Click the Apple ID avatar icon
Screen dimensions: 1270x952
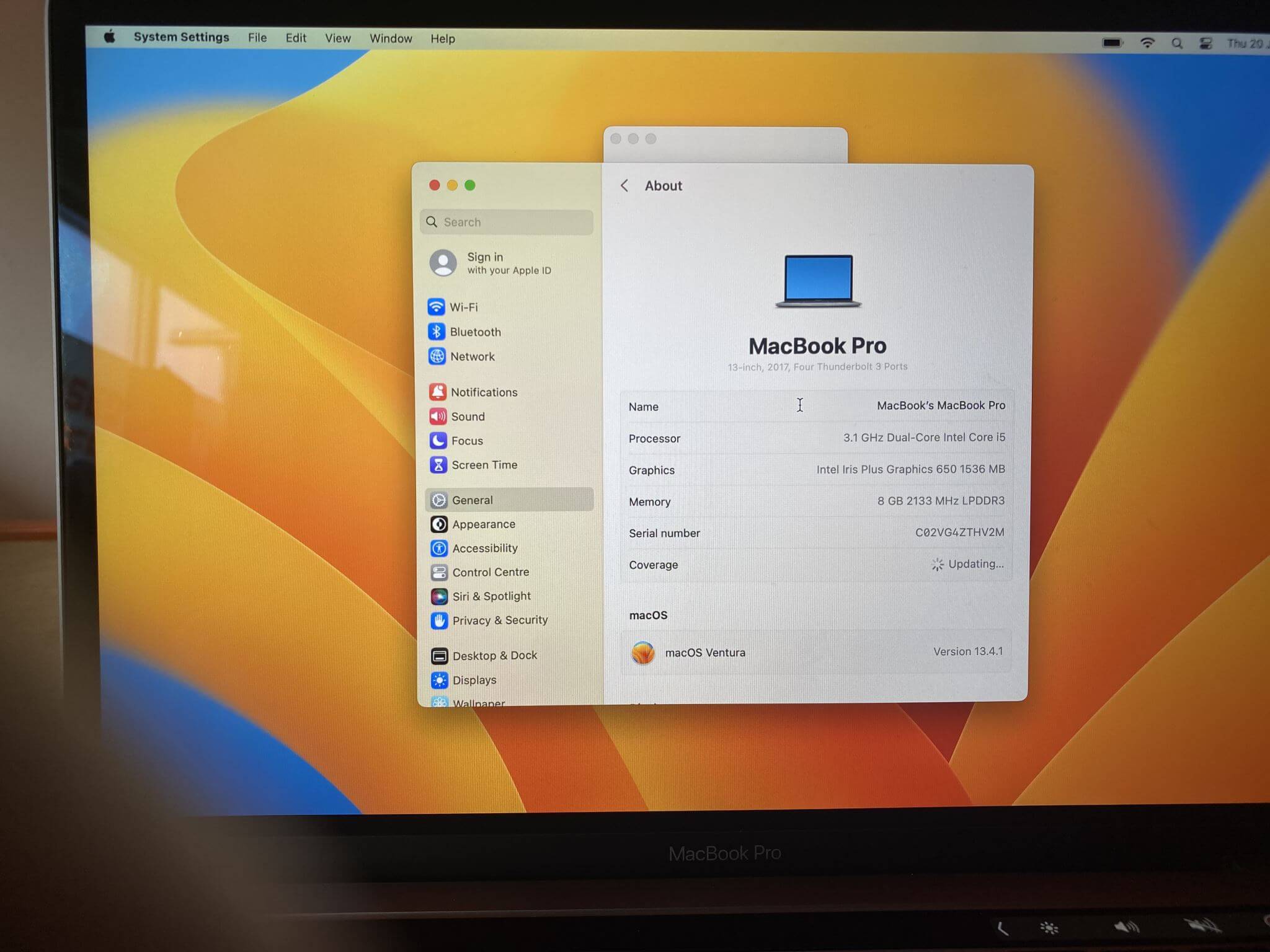click(x=443, y=263)
